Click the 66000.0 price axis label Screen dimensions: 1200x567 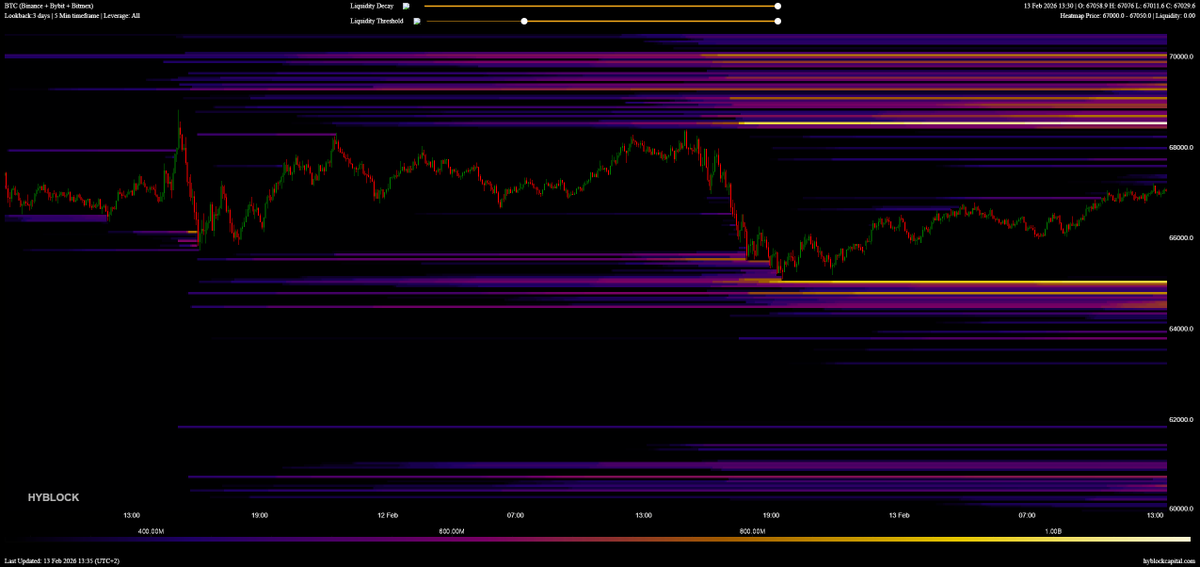pyautogui.click(x=1182, y=238)
